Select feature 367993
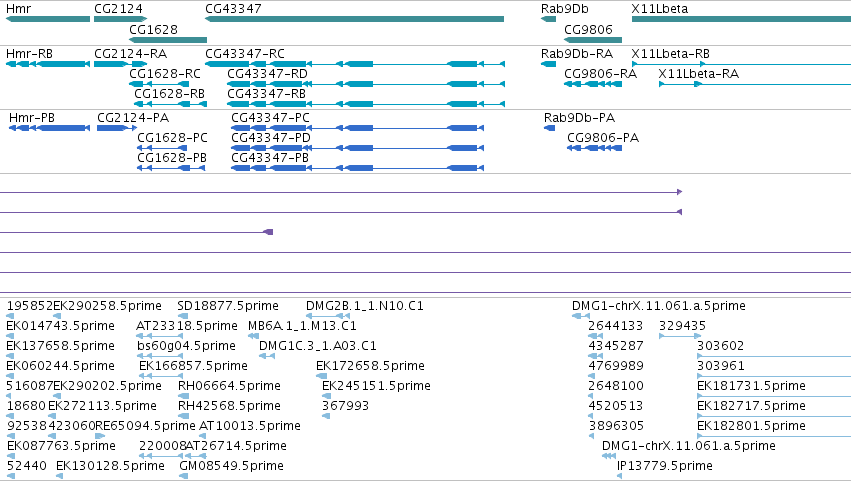The image size is (851, 481). [326, 416]
